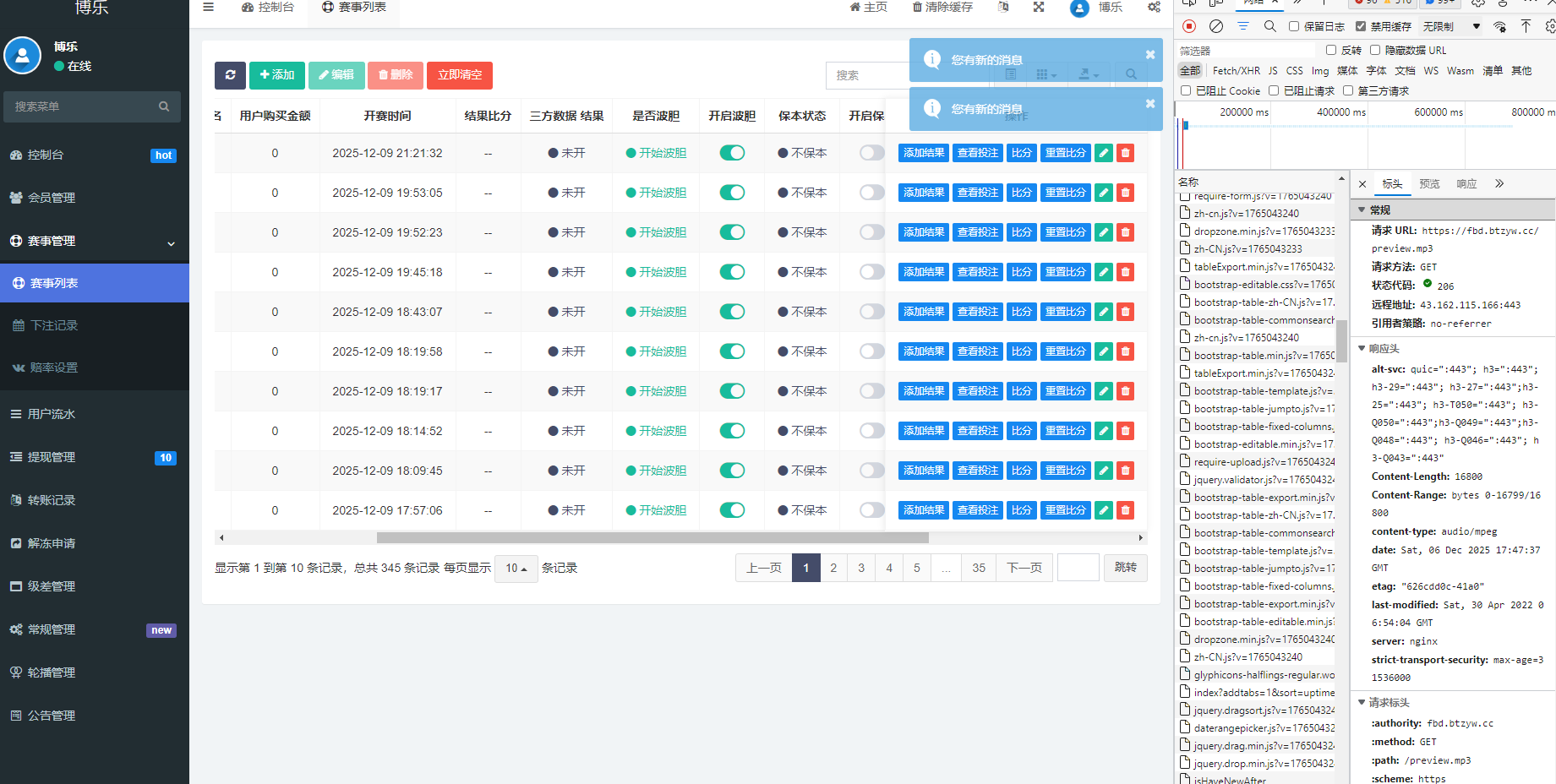Edit the 21:21:32 match row pencil icon
This screenshot has width=1556, height=784.
point(1103,153)
